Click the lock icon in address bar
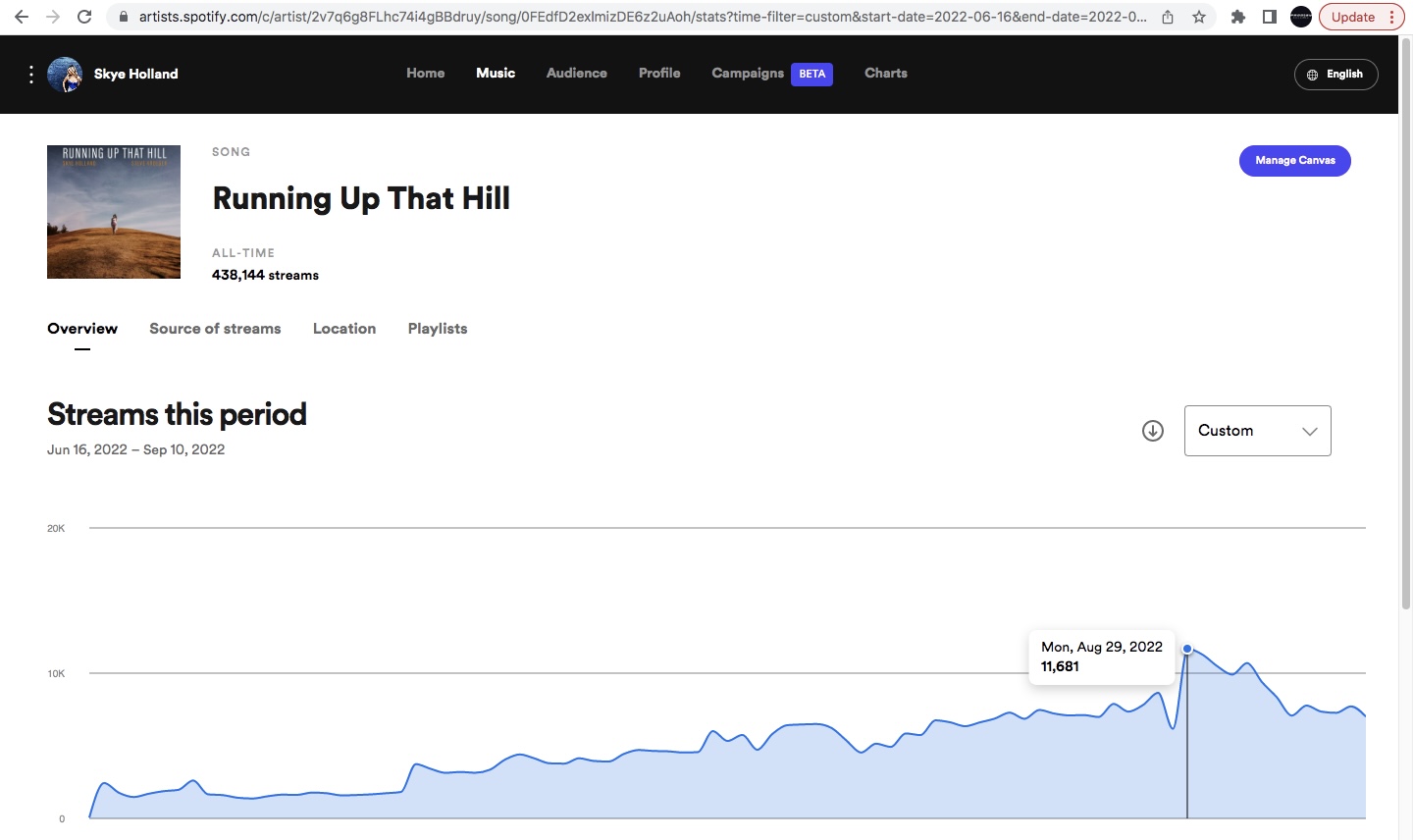Image resolution: width=1413 pixels, height=840 pixels. click(123, 17)
